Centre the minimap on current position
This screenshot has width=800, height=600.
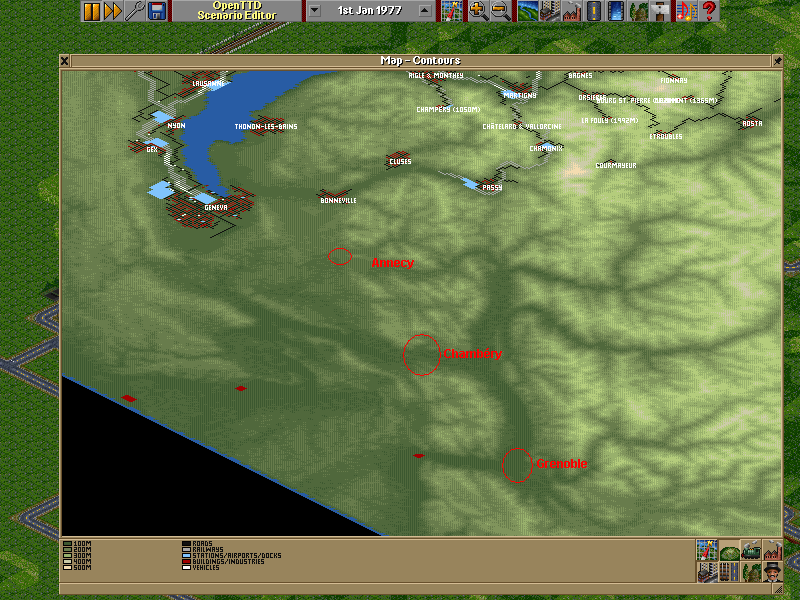coord(707,550)
